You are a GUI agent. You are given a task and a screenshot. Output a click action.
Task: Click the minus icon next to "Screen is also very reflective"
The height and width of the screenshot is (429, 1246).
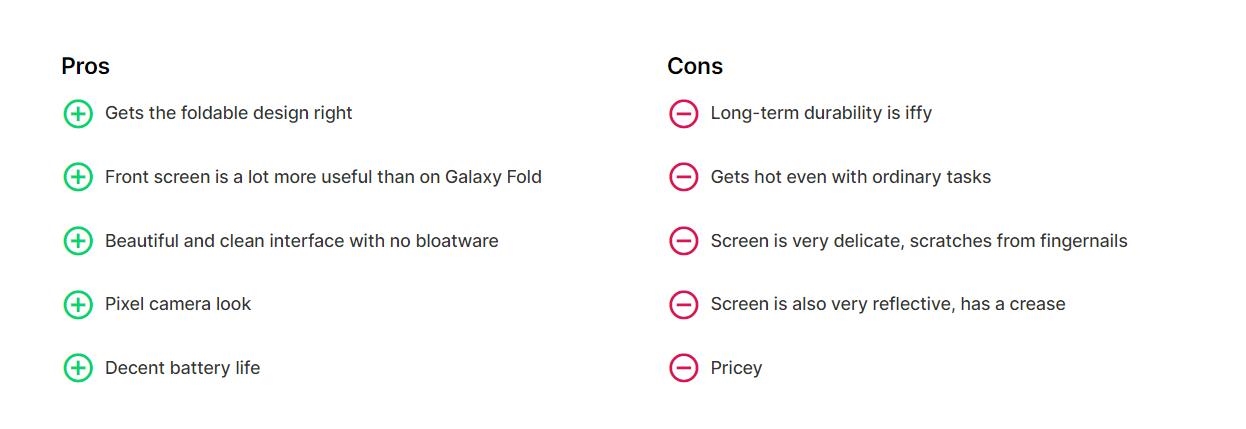pos(683,305)
